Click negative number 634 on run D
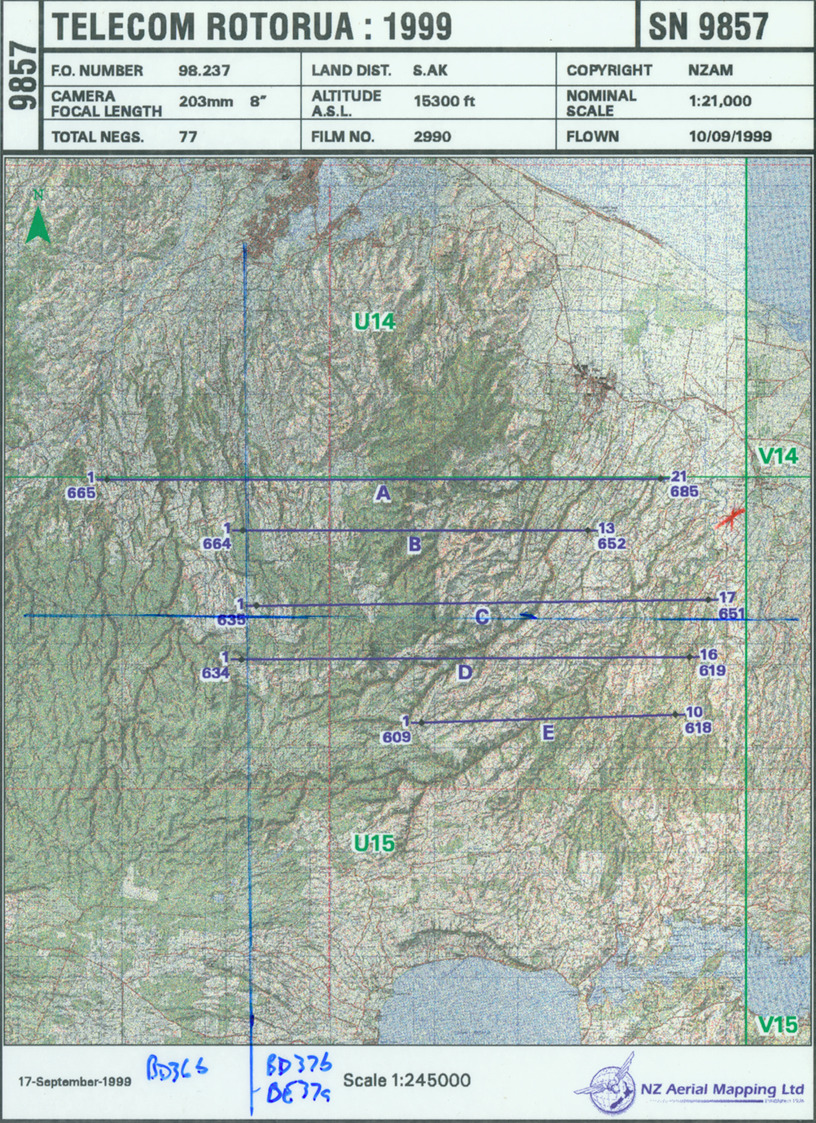Image resolution: width=816 pixels, height=1123 pixels. point(215,673)
